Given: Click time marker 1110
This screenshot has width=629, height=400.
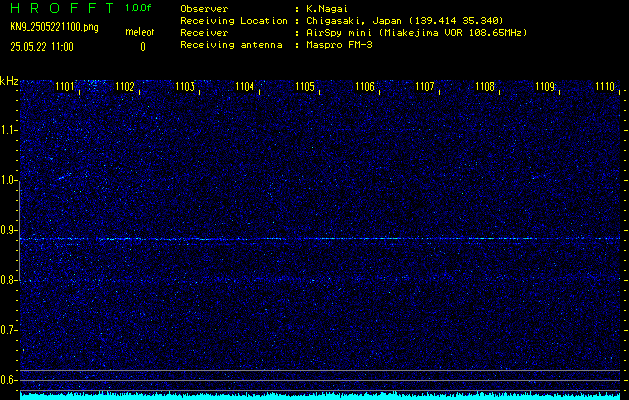Looking at the screenshot, I should (605, 87).
